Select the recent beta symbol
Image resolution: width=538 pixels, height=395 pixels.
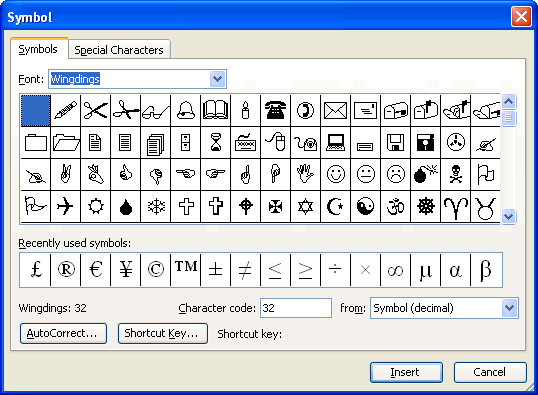486,270
